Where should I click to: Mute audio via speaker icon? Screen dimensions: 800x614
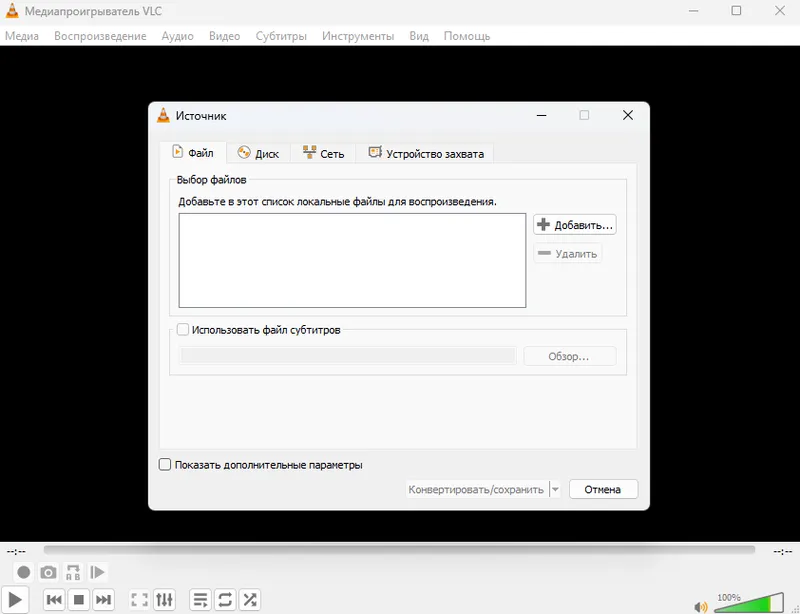point(701,606)
